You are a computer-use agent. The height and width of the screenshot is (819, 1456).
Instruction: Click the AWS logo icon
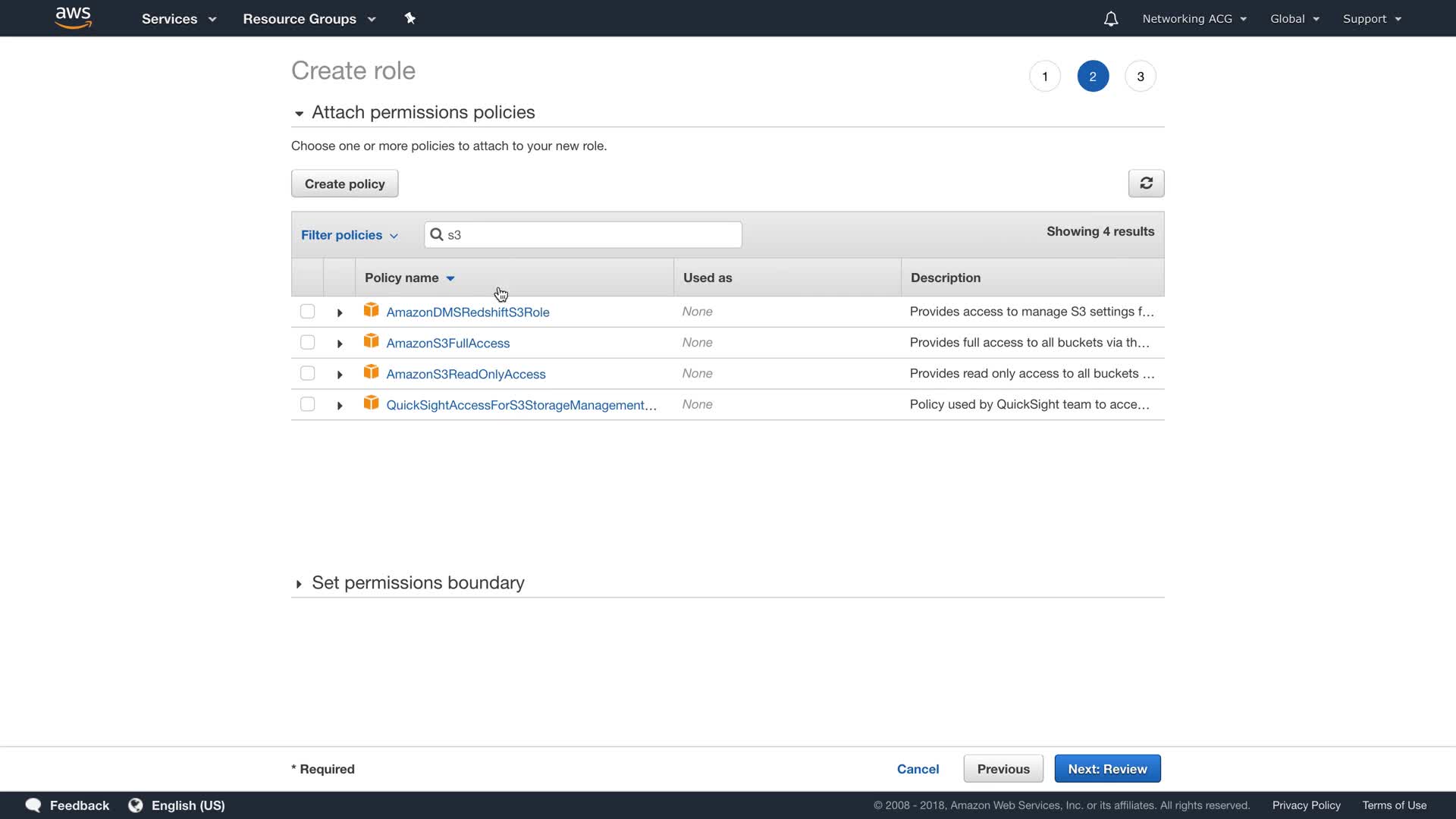[x=74, y=17]
